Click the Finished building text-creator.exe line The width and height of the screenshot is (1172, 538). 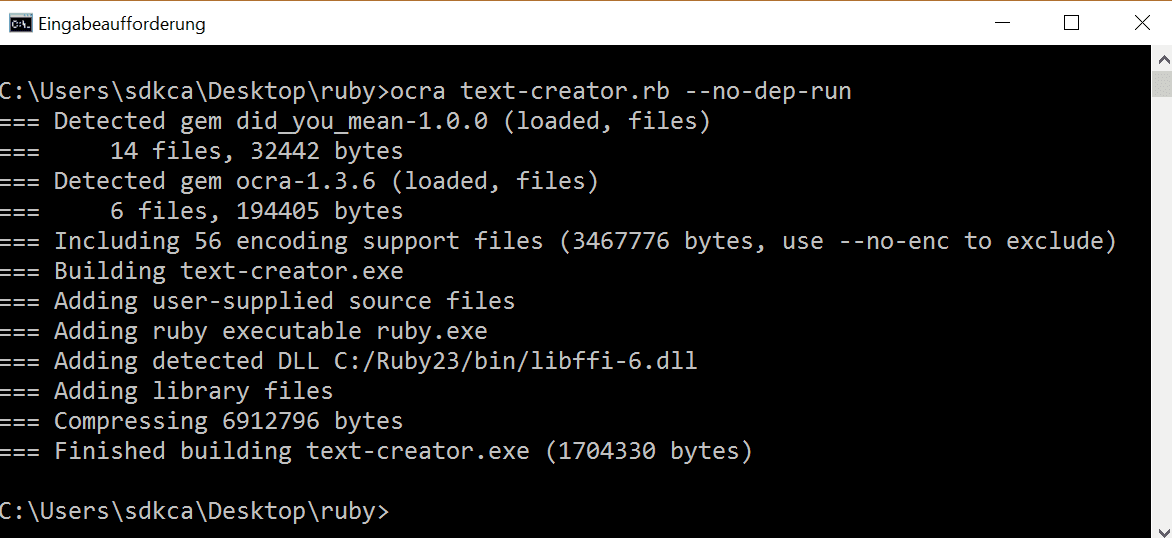click(x=376, y=451)
